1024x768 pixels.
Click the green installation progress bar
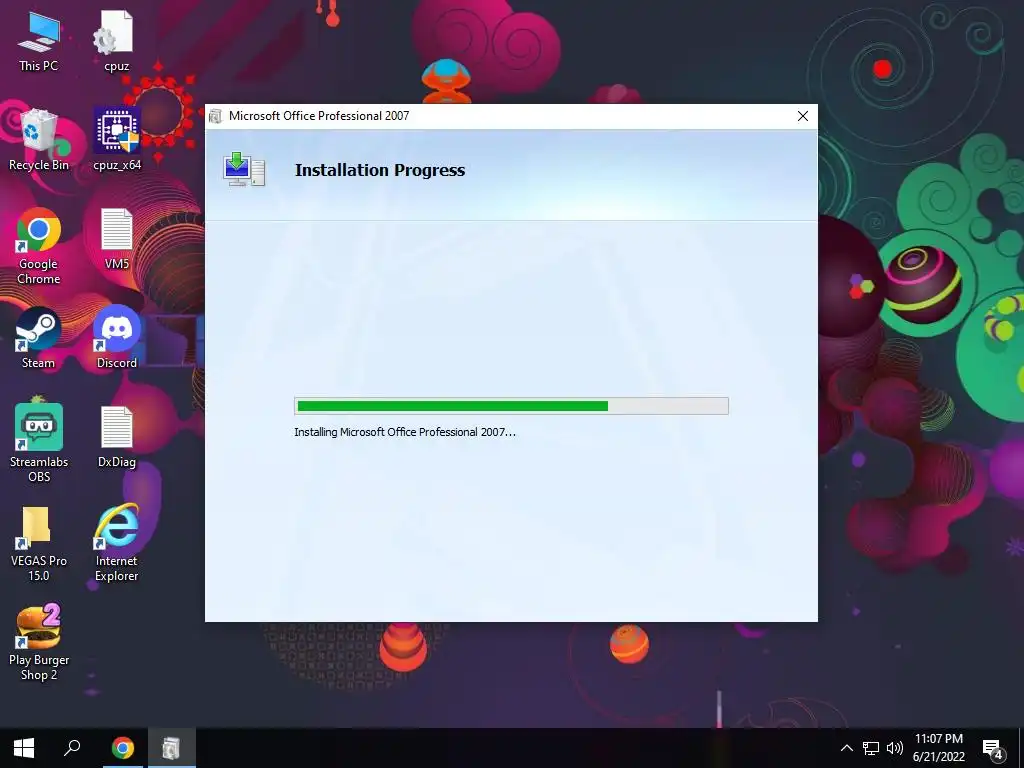[511, 406]
